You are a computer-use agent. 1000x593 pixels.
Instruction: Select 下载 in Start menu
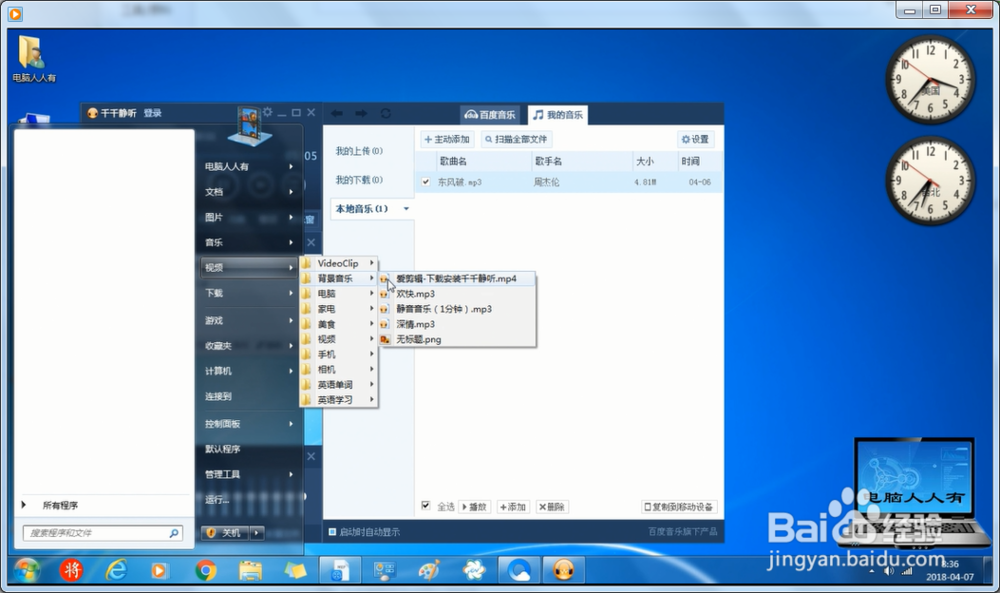click(249, 293)
